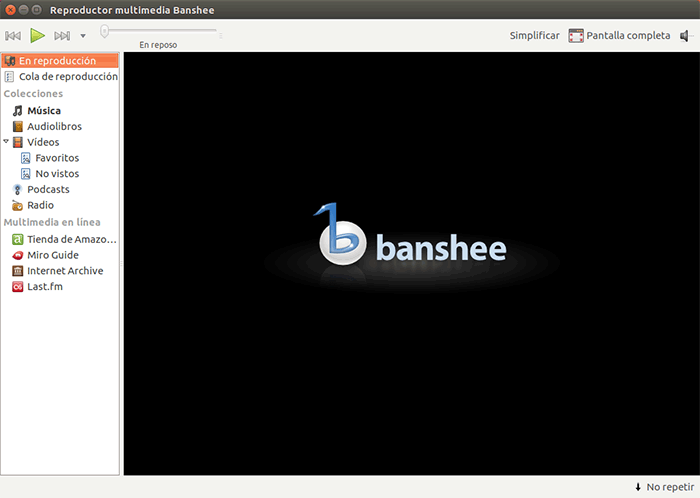Viewport: 700px width, 498px height.
Task: Click the green Play button
Action: point(37,35)
